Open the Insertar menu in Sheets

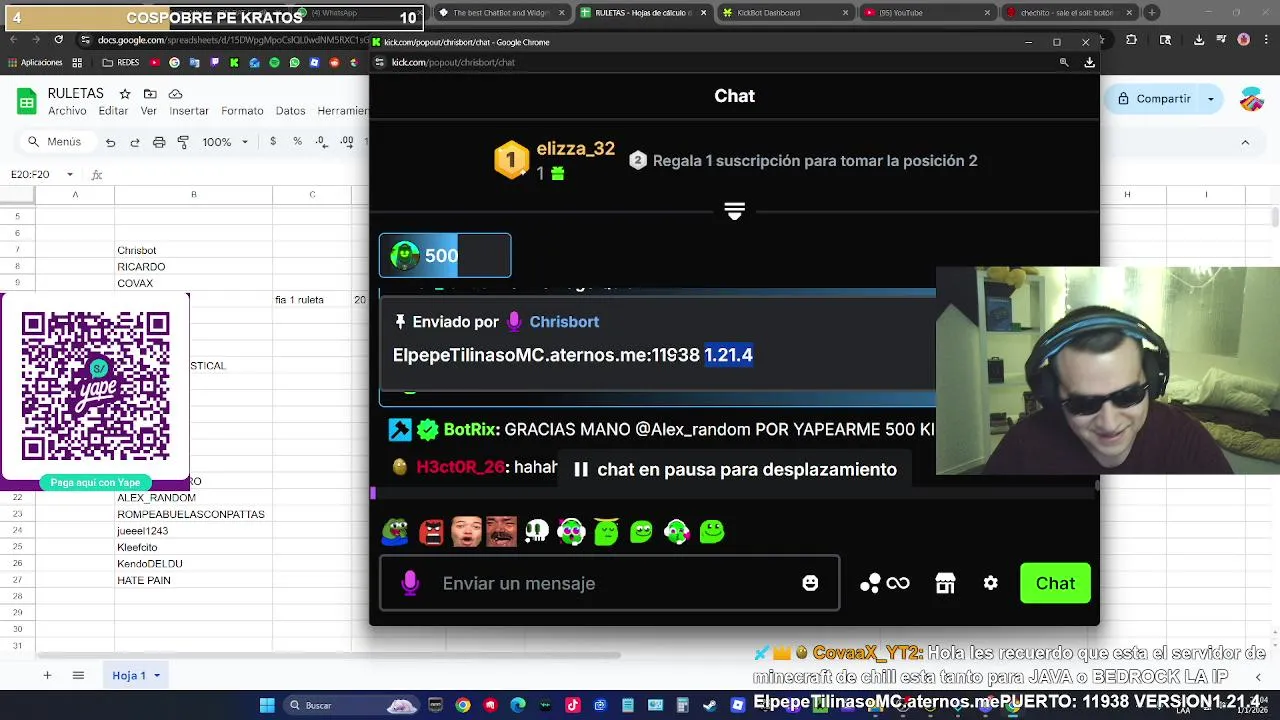coord(189,111)
